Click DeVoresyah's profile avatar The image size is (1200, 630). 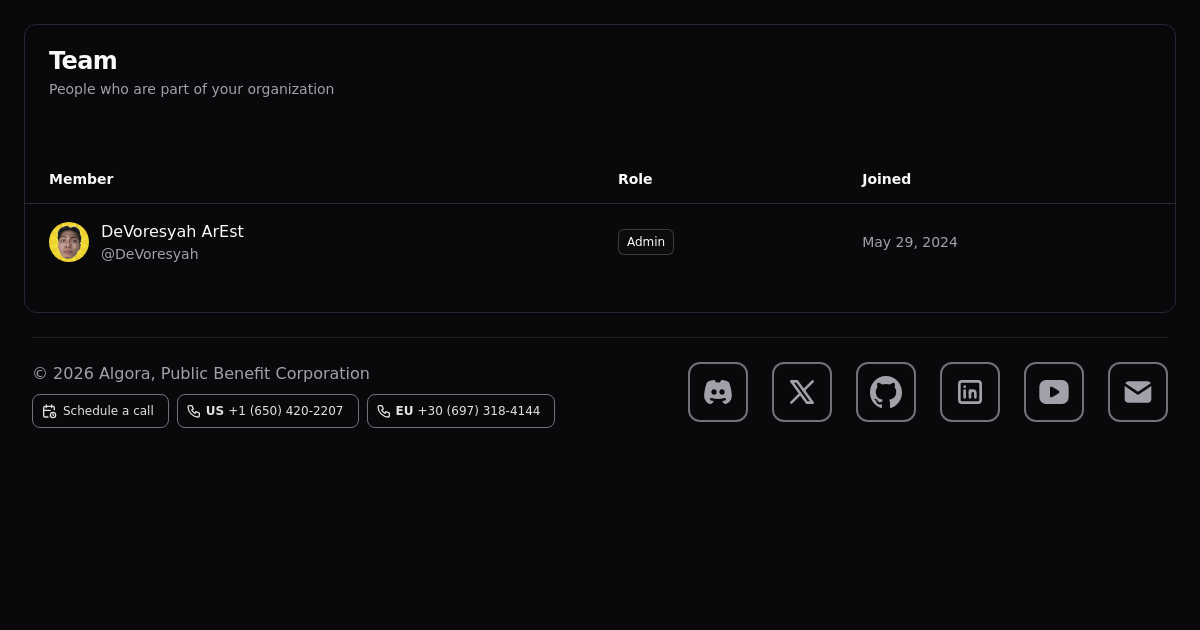69,242
